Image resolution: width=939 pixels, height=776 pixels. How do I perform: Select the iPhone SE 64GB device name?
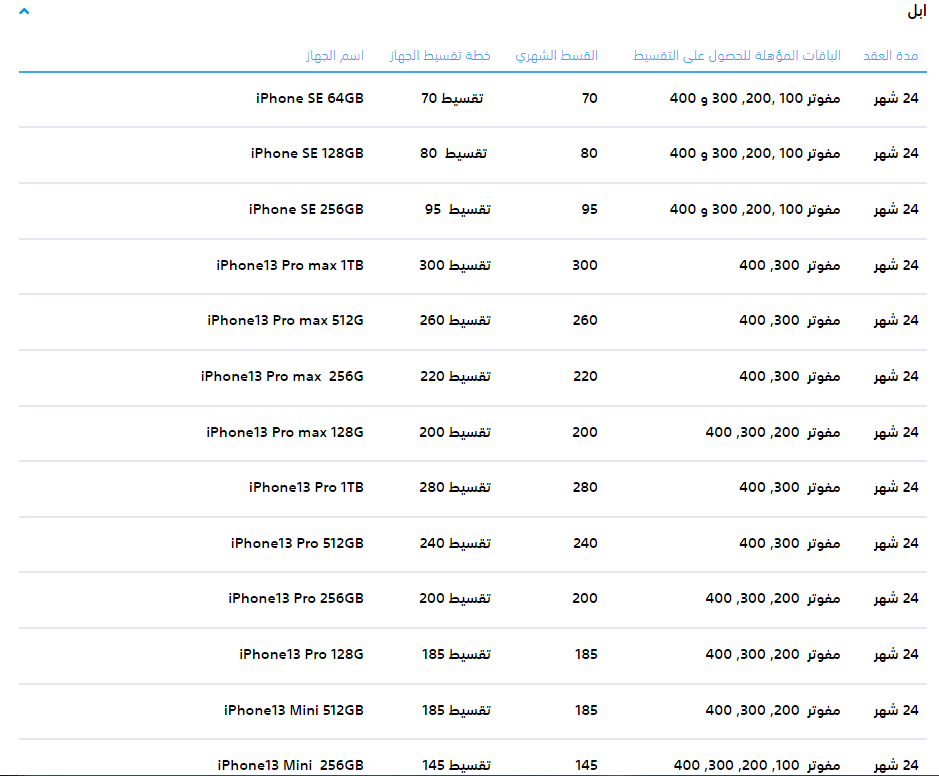[310, 98]
